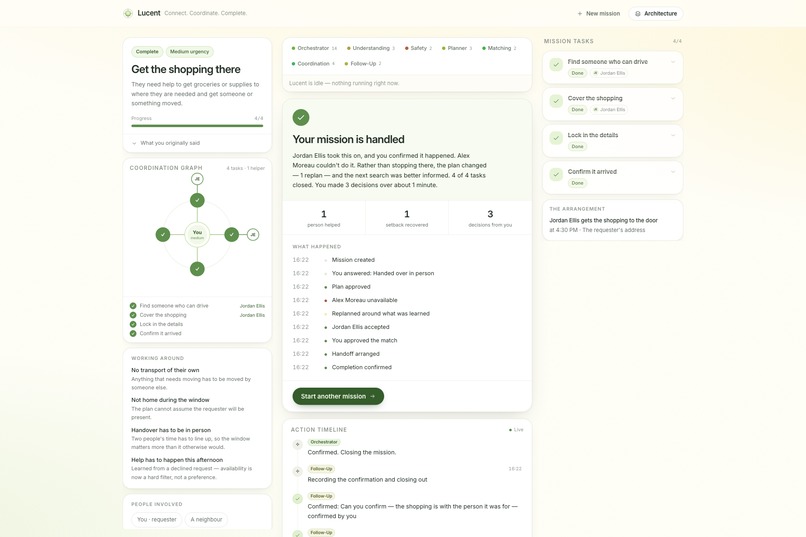Start a New mission
This screenshot has height=537, width=806.
598,14
